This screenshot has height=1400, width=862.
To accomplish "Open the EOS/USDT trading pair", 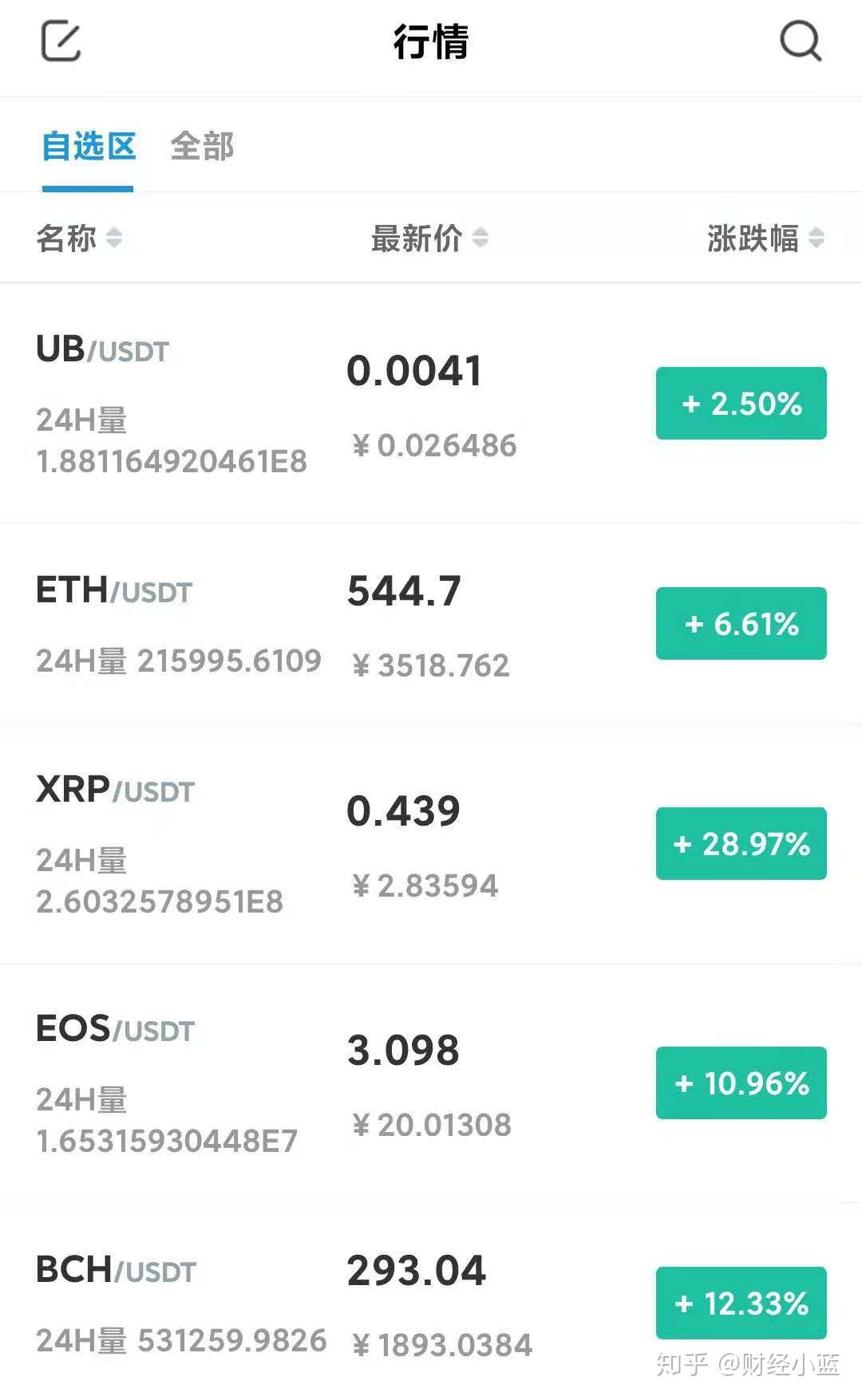I will click(x=116, y=1030).
